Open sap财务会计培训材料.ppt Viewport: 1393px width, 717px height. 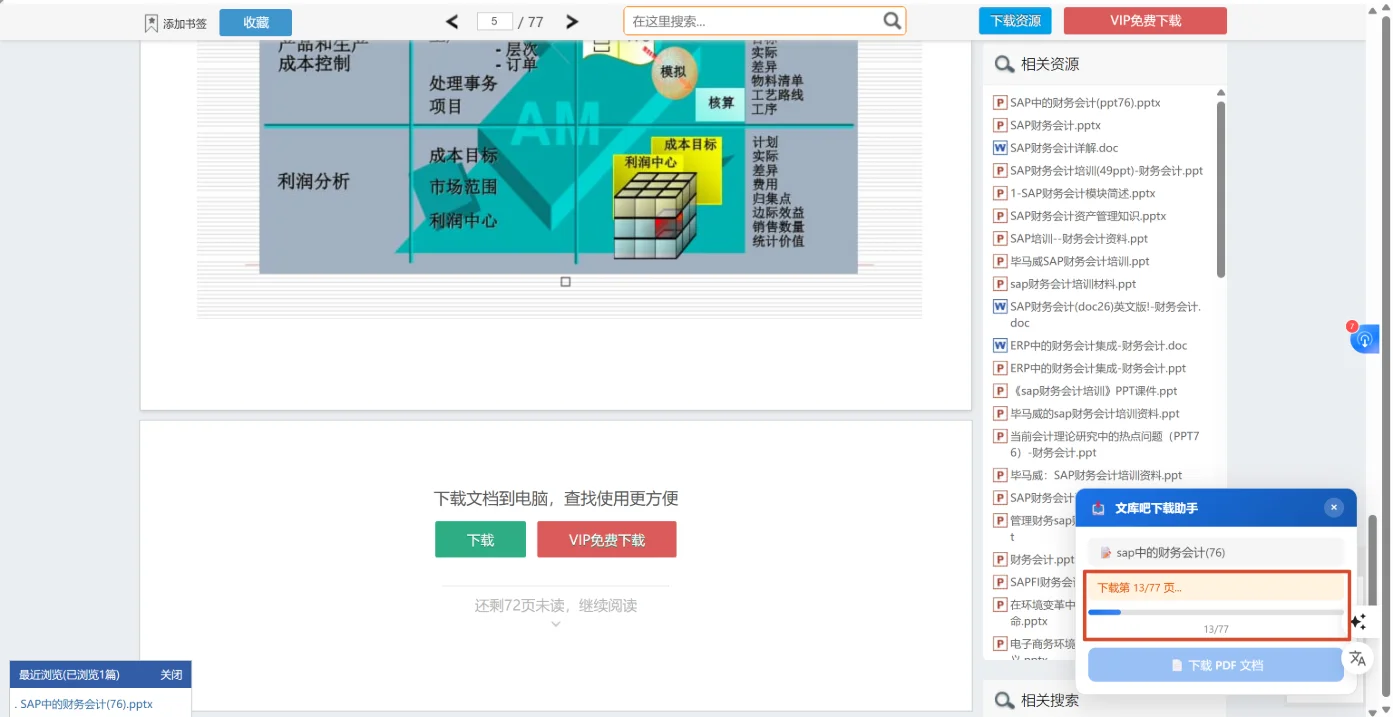(x=1073, y=284)
